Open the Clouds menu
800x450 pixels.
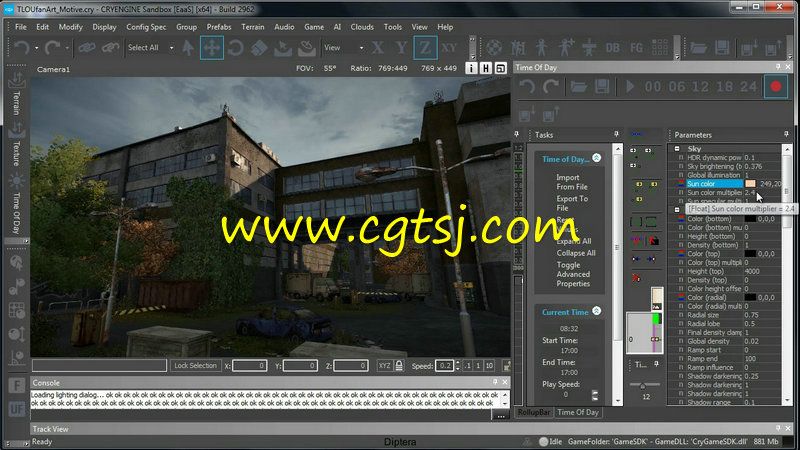(362, 27)
